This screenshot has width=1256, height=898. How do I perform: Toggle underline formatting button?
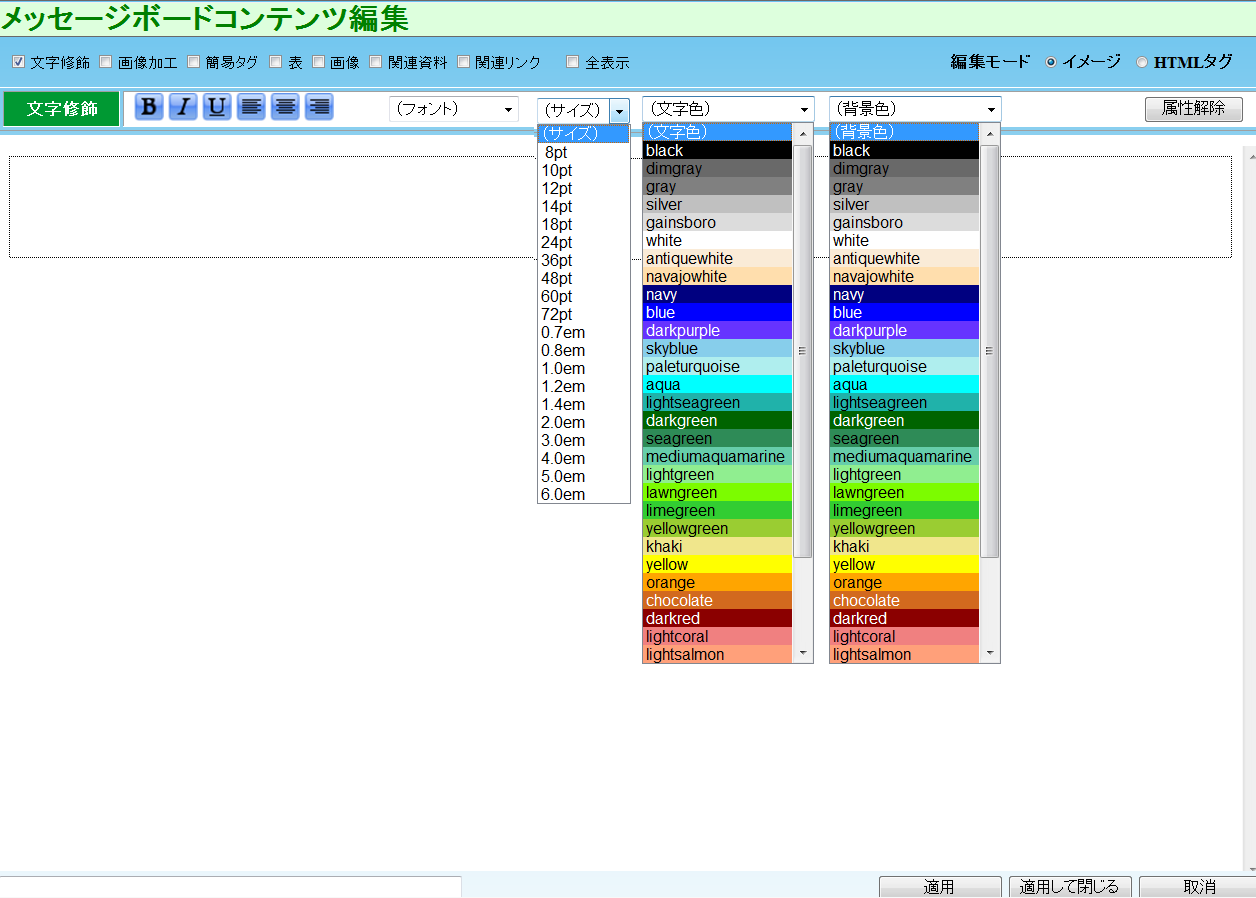click(x=217, y=107)
